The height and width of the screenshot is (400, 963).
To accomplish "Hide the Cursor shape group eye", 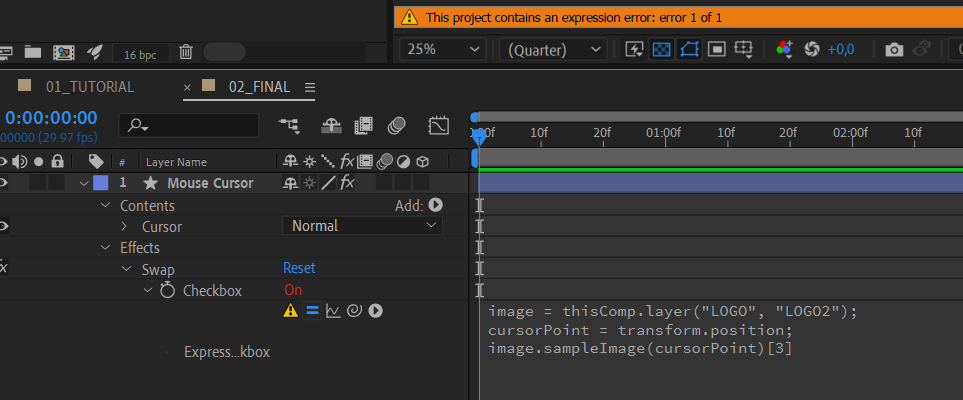I will 3,226.
